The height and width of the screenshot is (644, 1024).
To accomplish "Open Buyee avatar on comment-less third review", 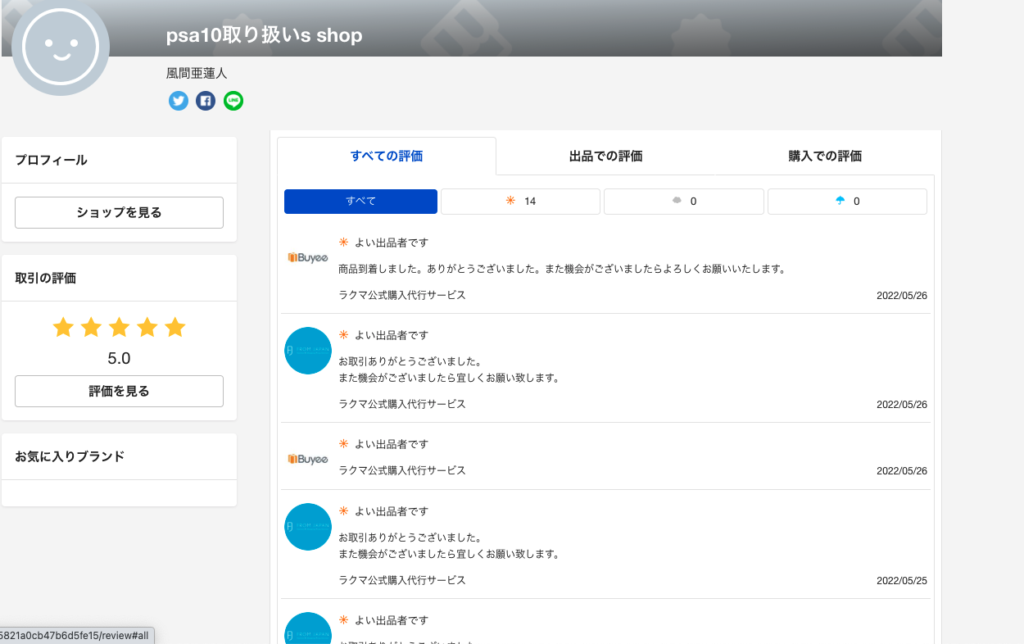I will point(308,459).
